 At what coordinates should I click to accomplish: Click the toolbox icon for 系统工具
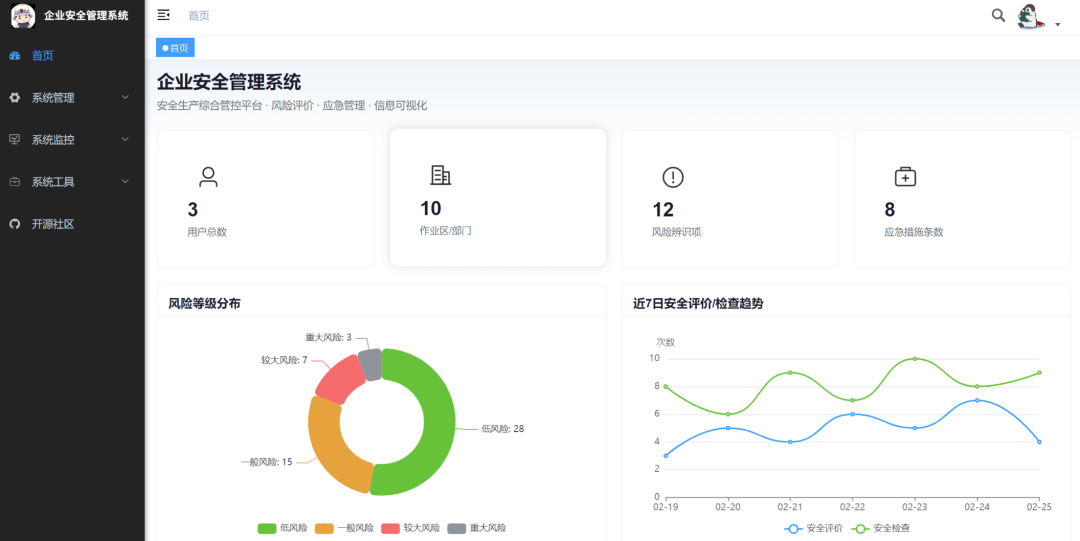click(14, 182)
